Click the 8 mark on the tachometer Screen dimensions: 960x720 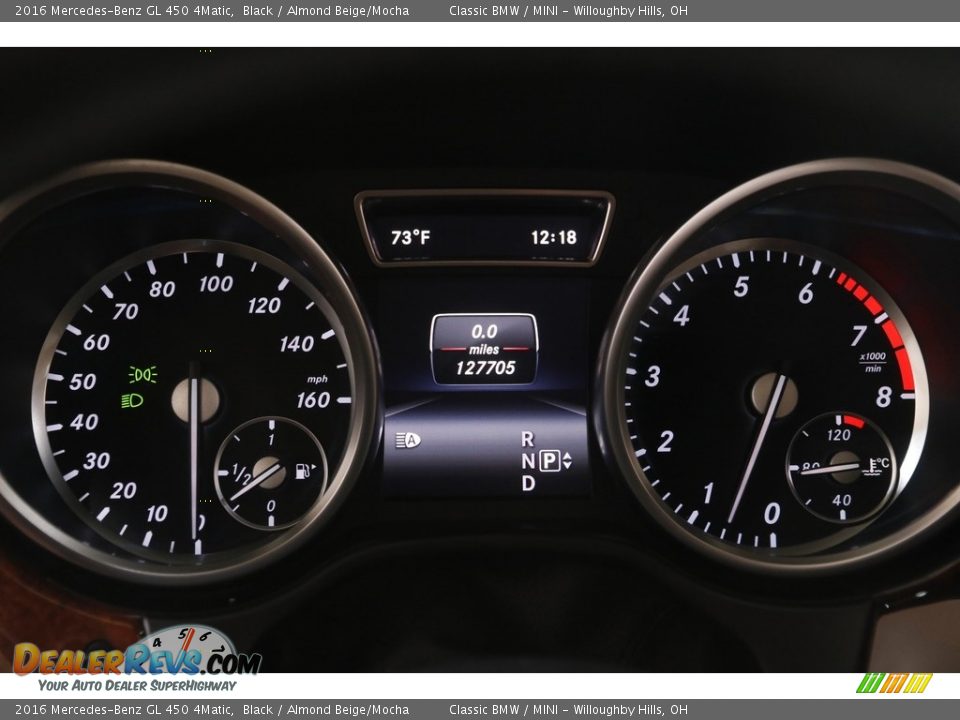(883, 397)
